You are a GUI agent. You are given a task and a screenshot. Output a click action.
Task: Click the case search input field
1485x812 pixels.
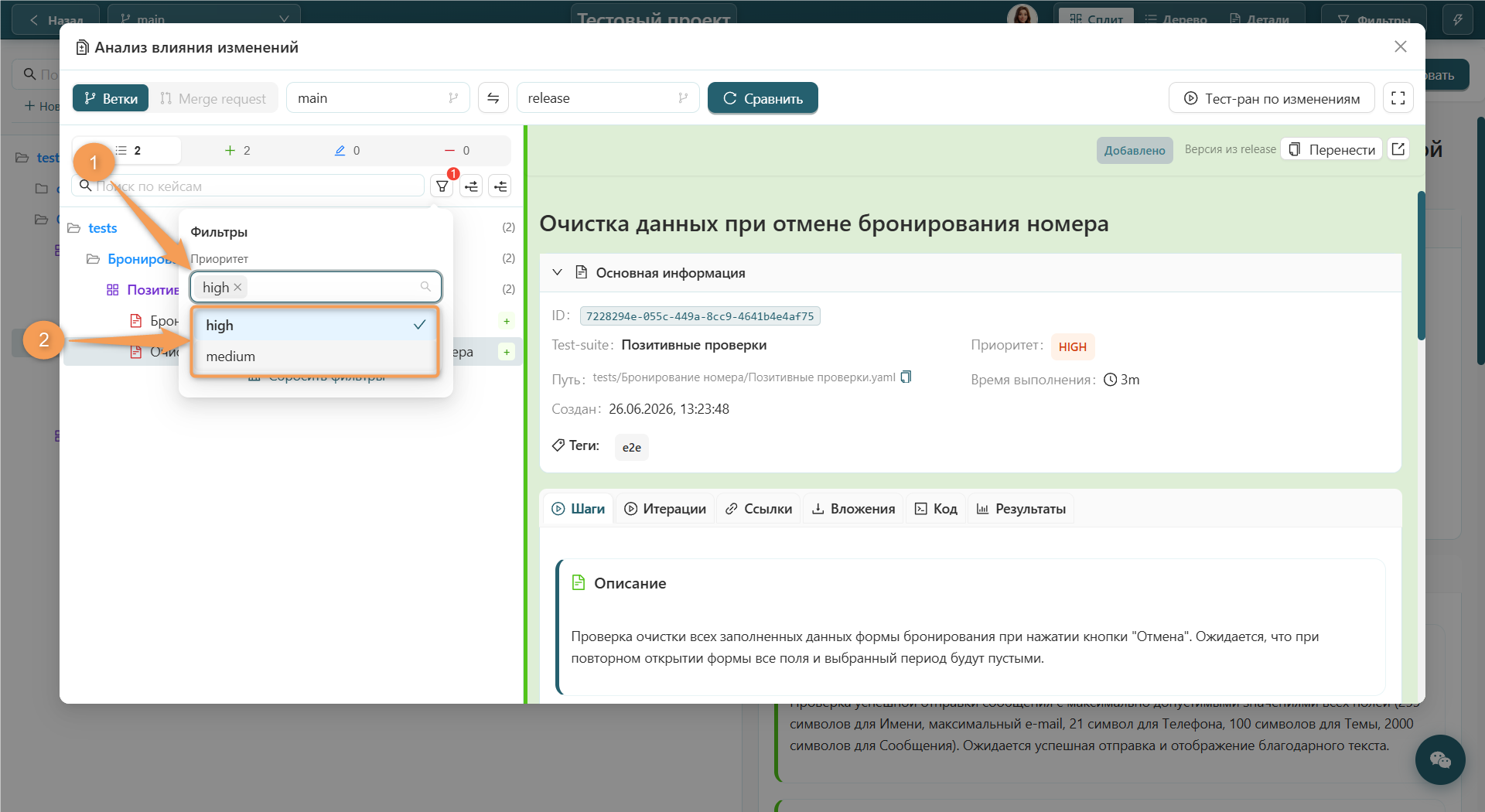pos(248,186)
